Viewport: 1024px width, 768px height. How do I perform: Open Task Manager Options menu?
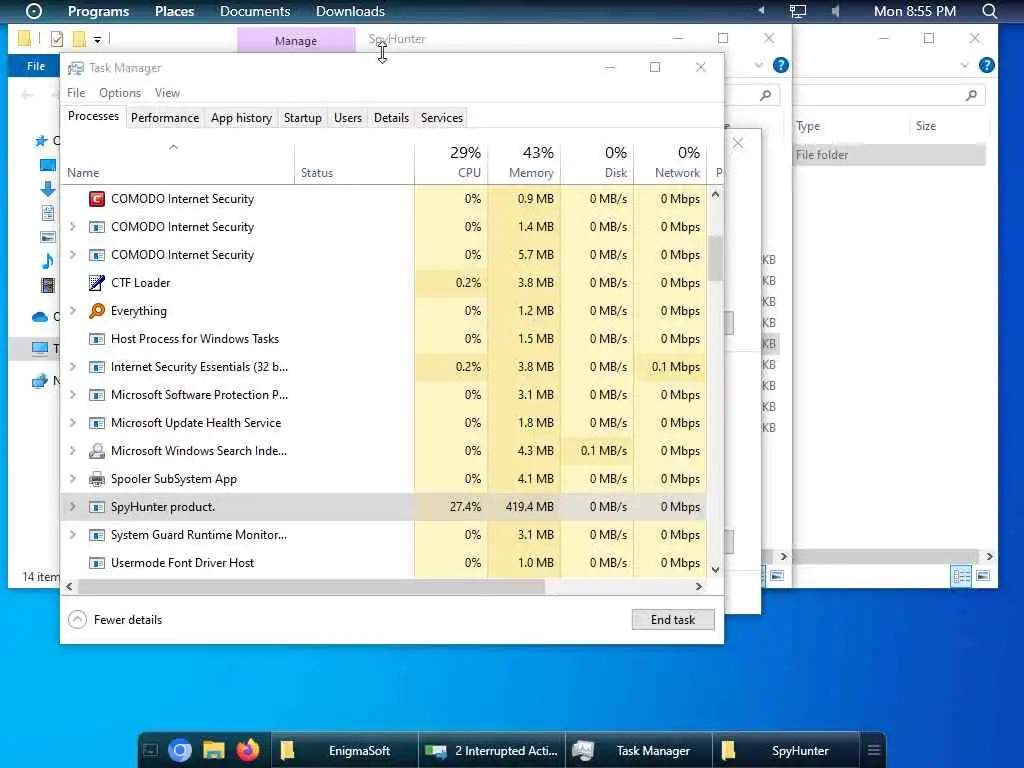pos(120,93)
